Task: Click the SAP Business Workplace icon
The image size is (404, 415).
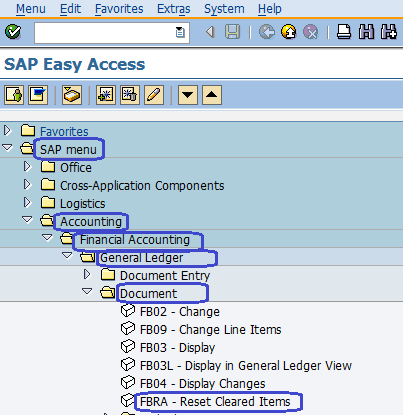Action: tap(72, 95)
